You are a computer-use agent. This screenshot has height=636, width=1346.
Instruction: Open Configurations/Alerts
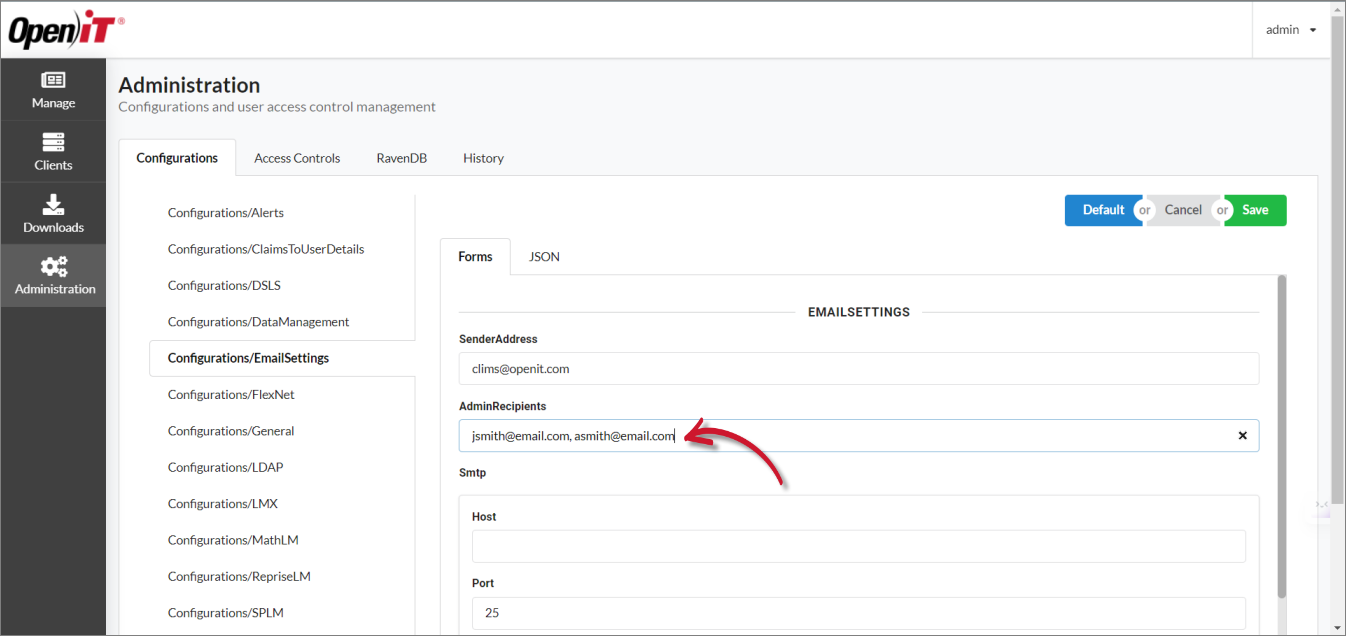coord(226,213)
